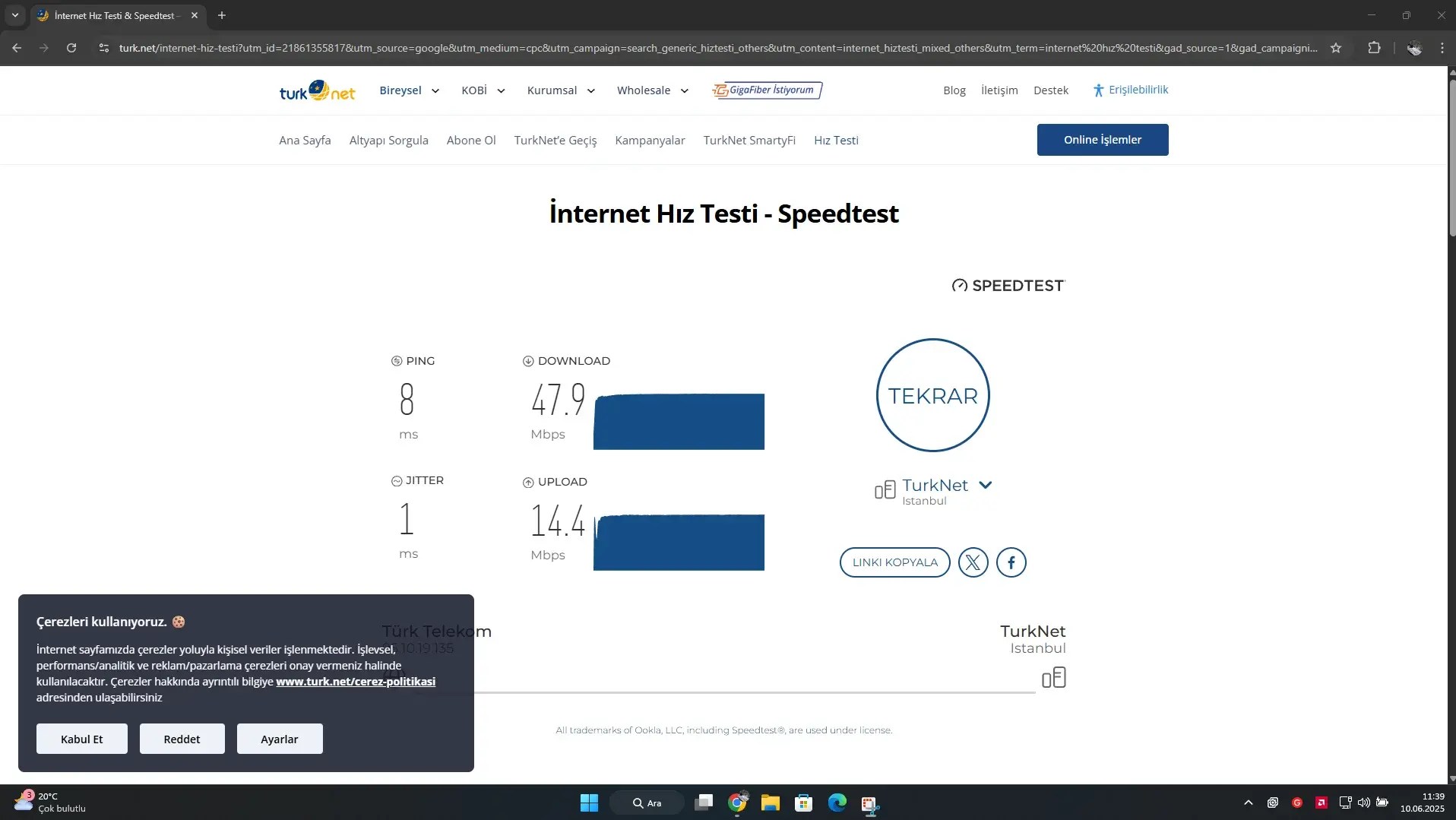Click the download speed graph

pyautogui.click(x=679, y=422)
